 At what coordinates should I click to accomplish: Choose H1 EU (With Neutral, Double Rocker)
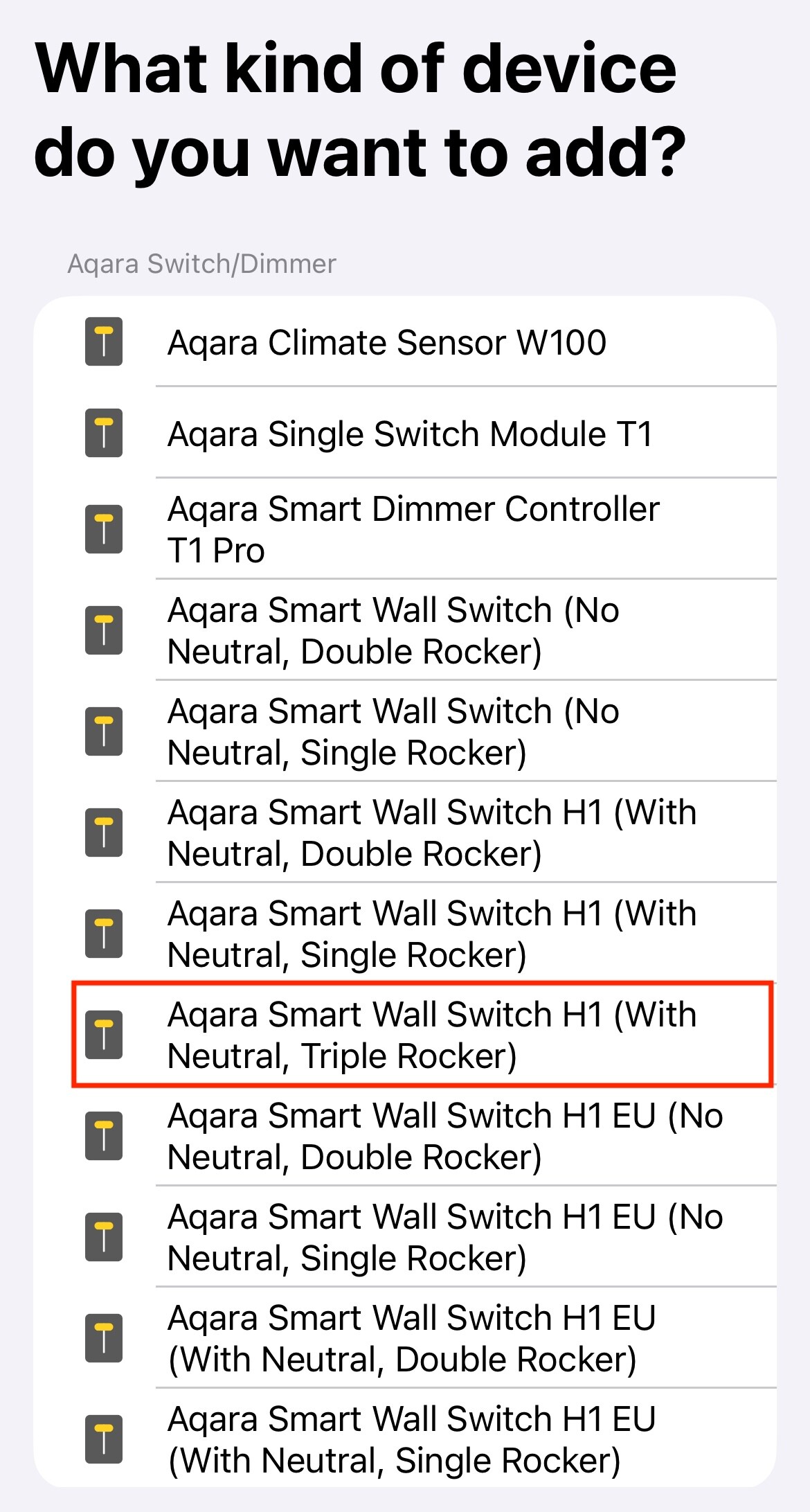[405, 1338]
